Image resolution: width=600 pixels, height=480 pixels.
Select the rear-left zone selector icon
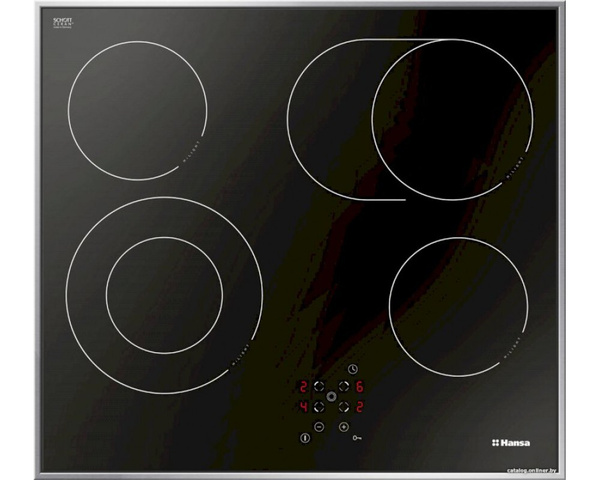click(x=319, y=387)
